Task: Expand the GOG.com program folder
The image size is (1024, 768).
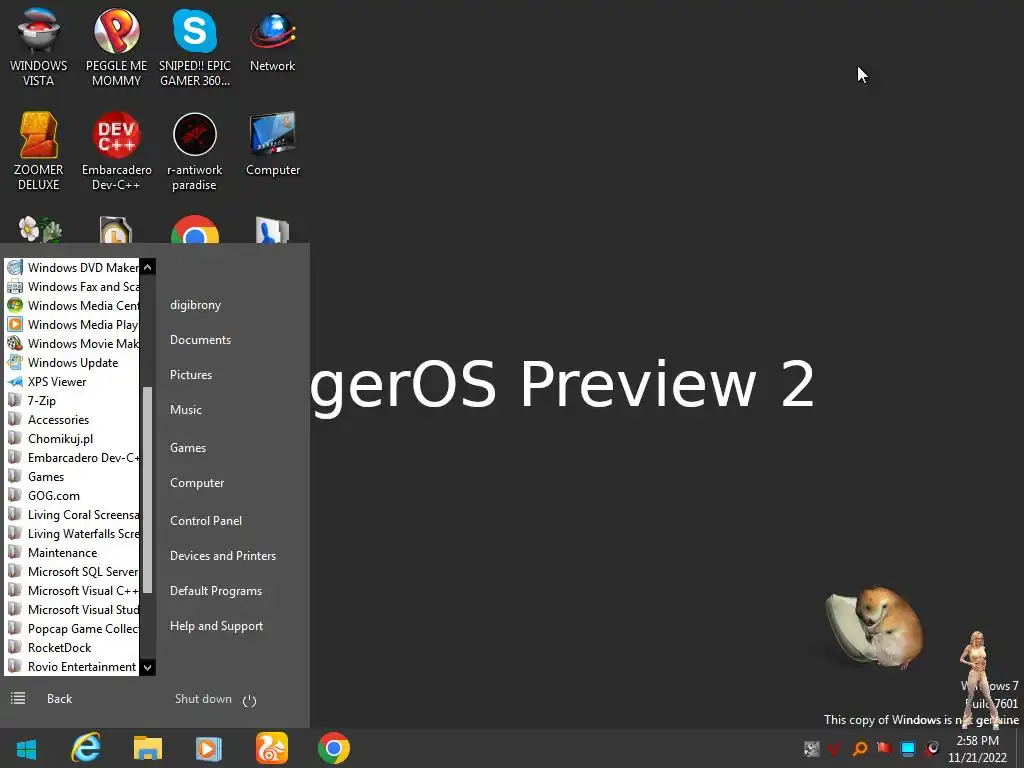Action: pyautogui.click(x=72, y=496)
